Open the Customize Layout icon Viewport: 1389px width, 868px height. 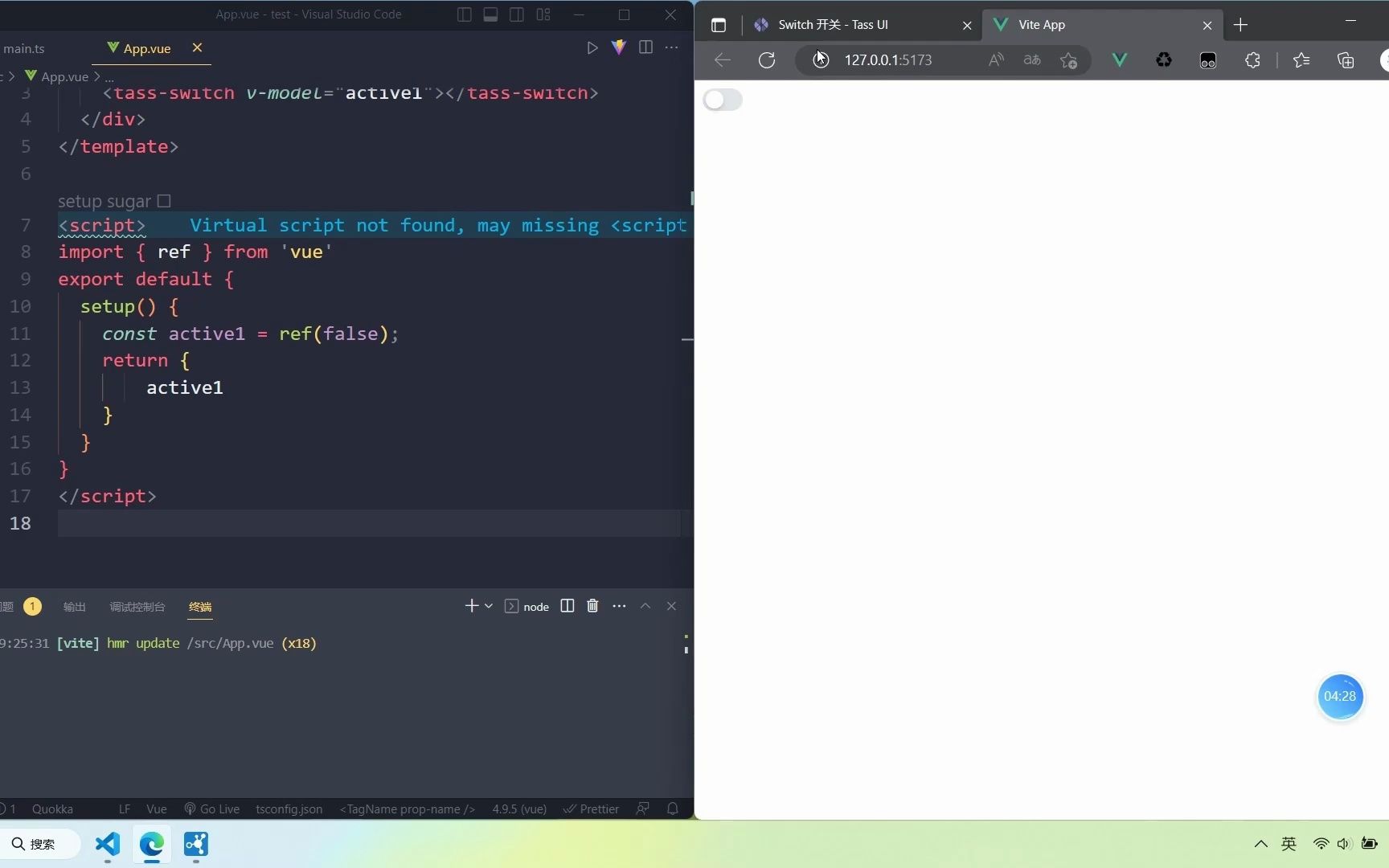(x=543, y=14)
